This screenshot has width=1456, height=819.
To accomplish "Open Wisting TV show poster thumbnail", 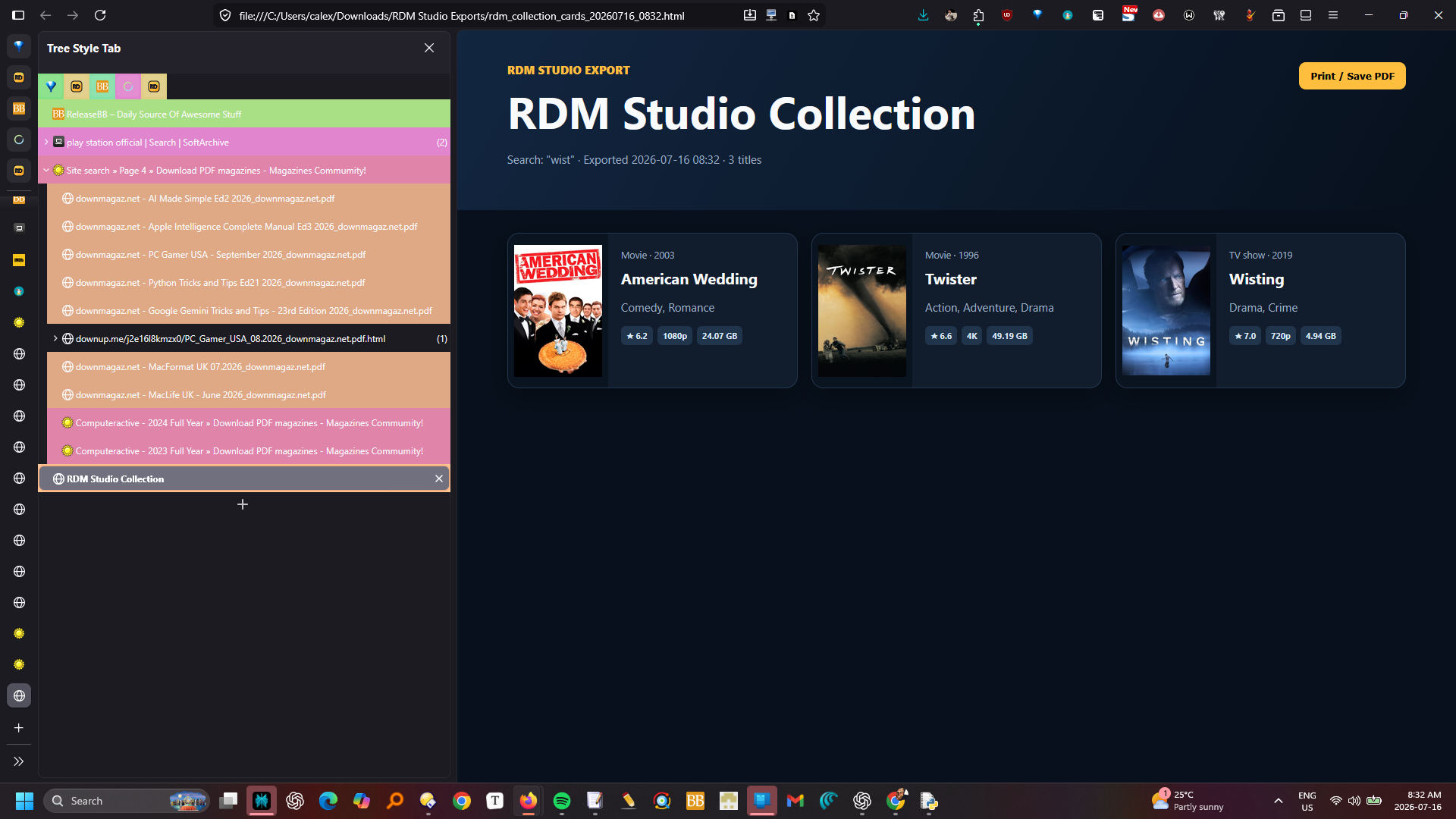I will coord(1166,310).
